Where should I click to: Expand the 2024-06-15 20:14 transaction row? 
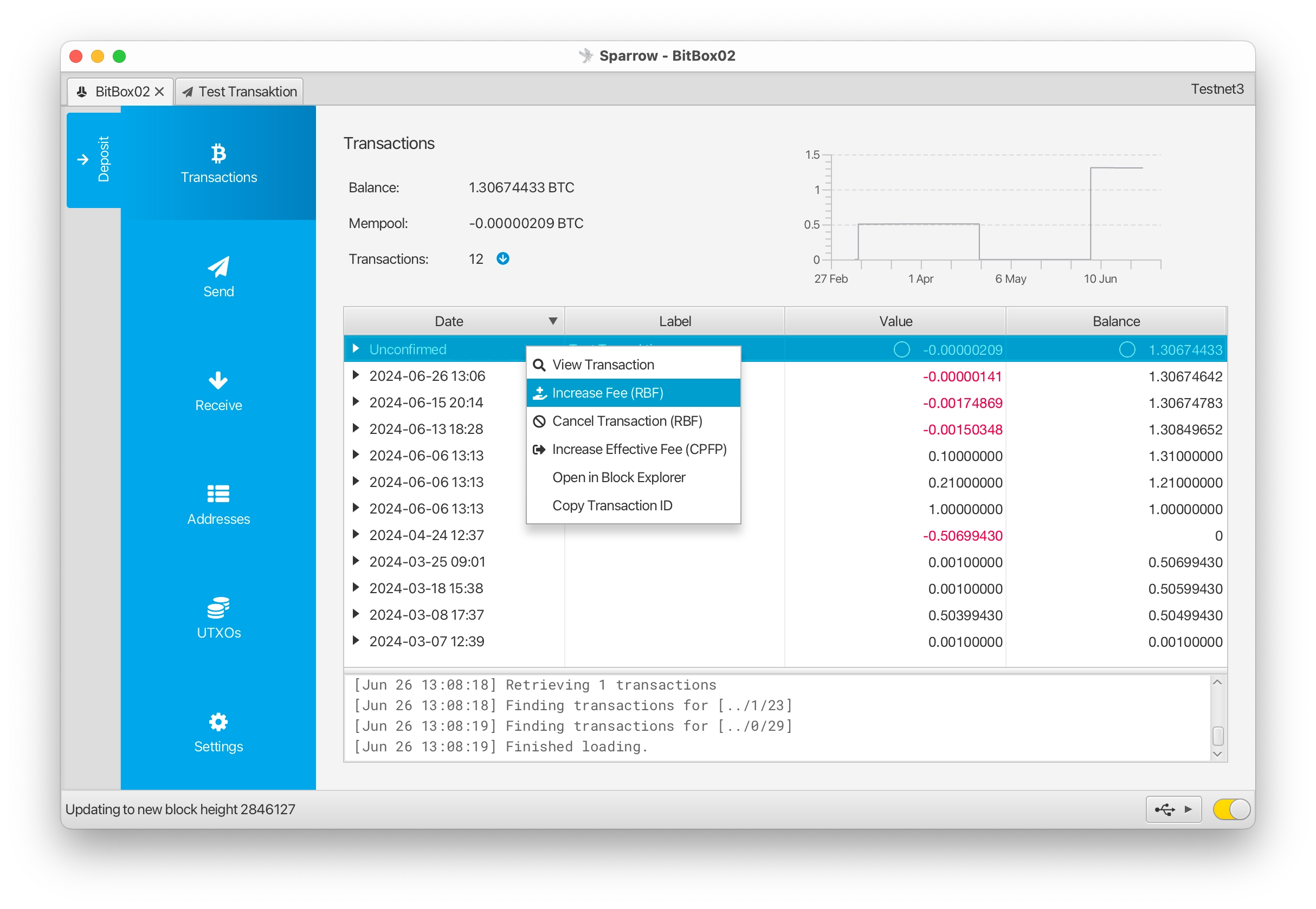pyautogui.click(x=356, y=401)
